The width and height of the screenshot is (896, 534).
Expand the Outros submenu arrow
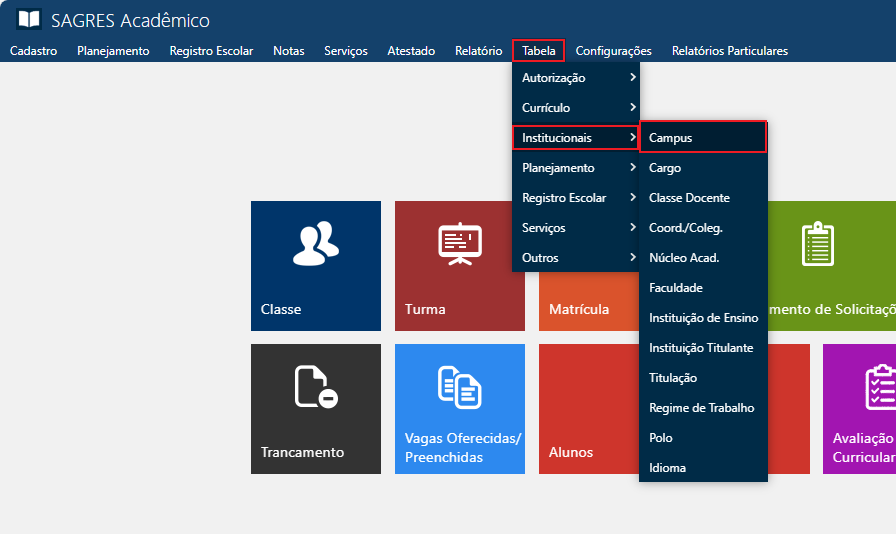[x=632, y=258]
